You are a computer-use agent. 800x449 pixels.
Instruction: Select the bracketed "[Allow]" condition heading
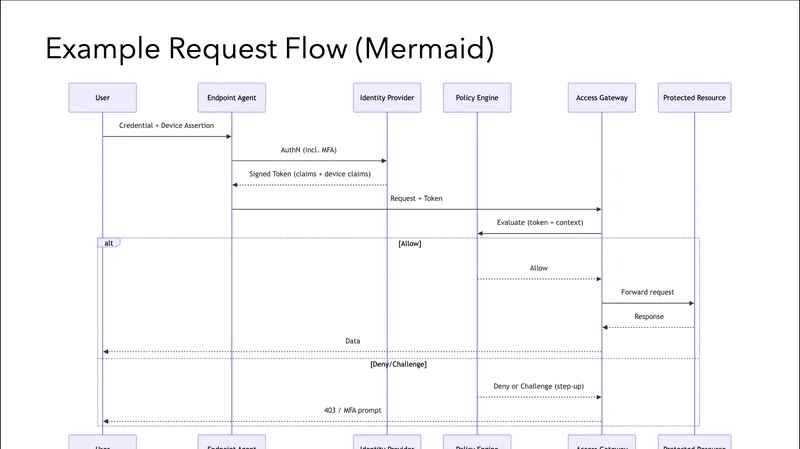pos(410,243)
